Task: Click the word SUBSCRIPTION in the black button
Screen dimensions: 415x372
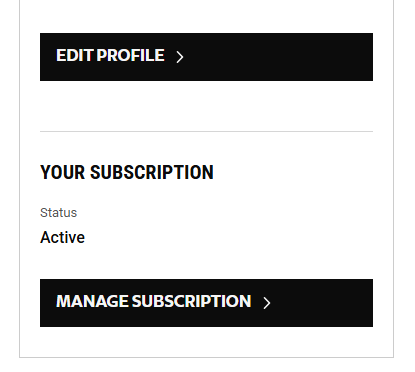Action: tap(191, 301)
